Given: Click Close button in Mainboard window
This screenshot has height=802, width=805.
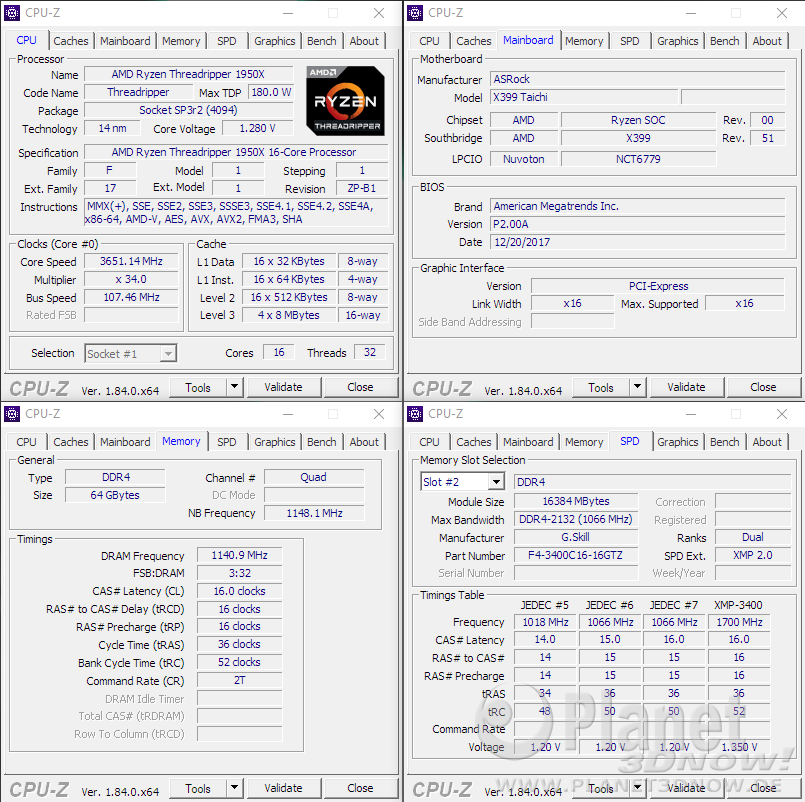Looking at the screenshot, I should pyautogui.click(x=763, y=387).
